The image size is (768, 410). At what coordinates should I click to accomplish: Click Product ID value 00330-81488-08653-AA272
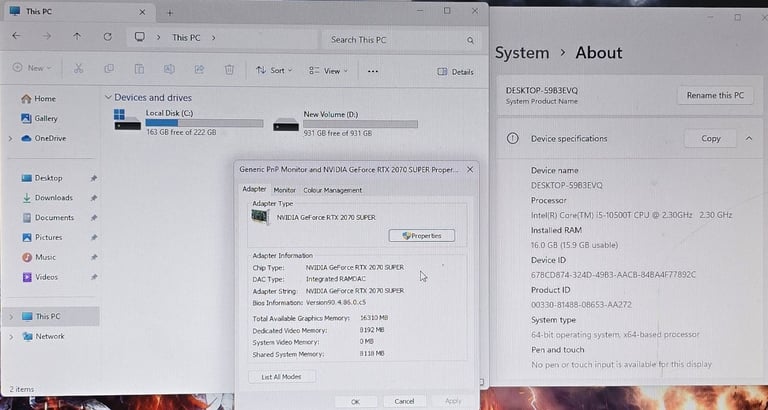(581, 305)
